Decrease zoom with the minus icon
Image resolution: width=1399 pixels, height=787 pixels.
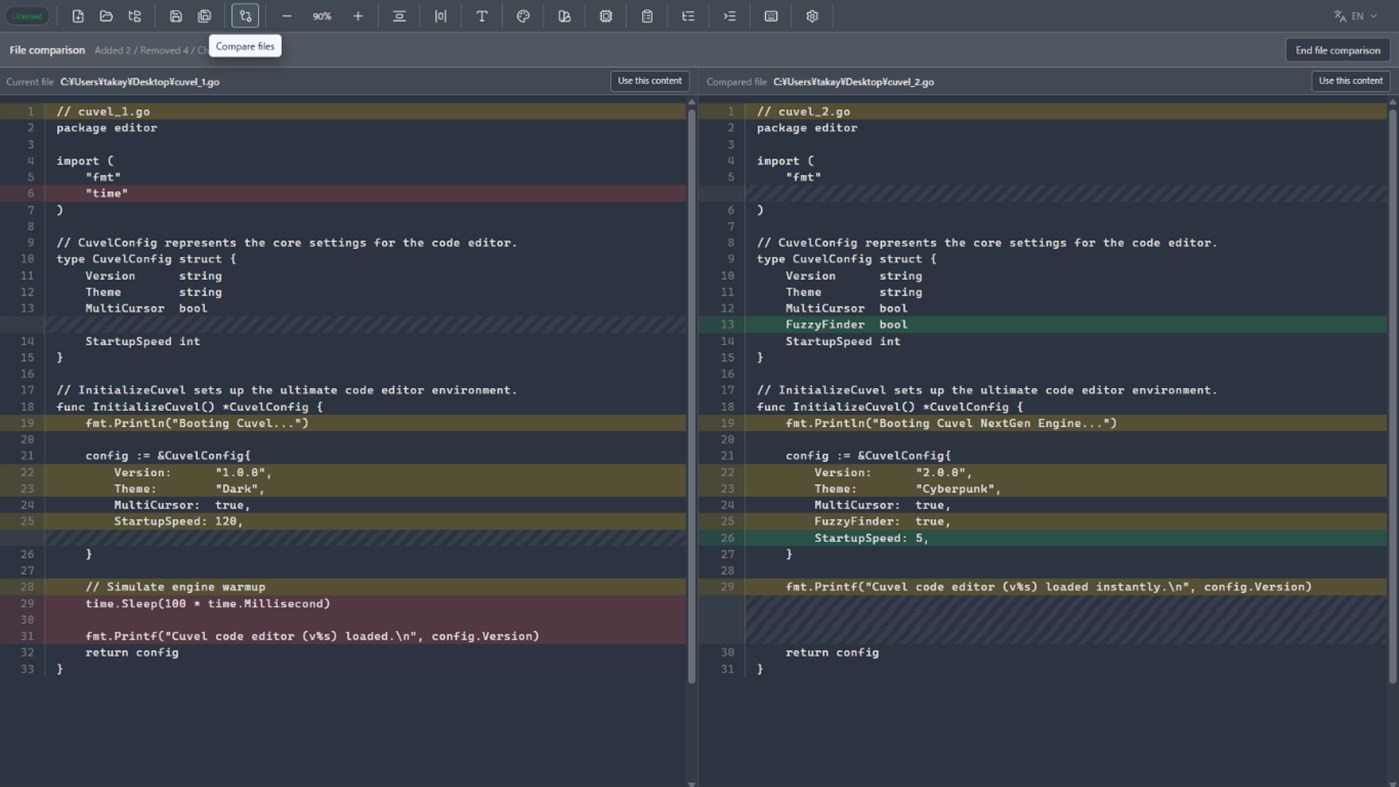click(287, 16)
